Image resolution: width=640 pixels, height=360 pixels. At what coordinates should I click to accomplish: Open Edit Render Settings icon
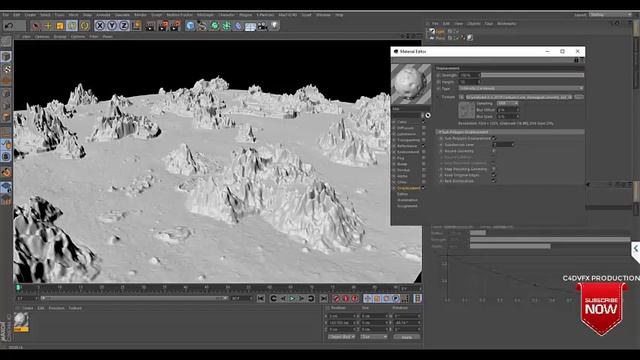[x=176, y=26]
